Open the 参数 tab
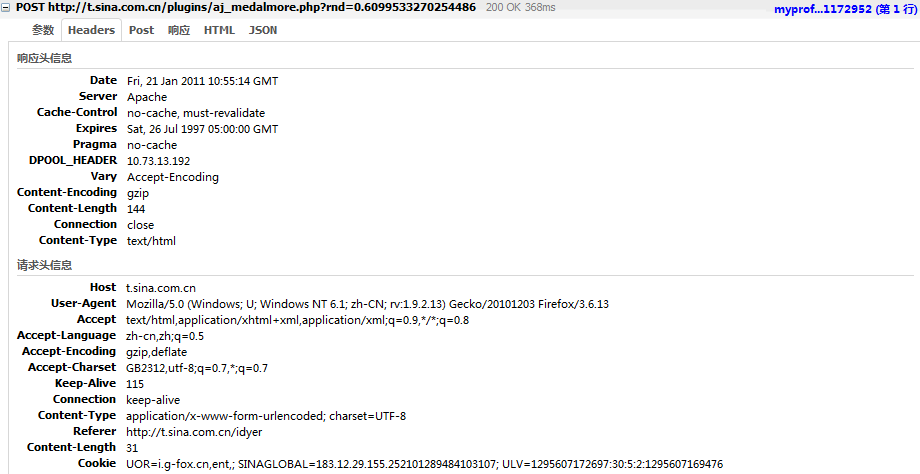Screen dimensions: 920x474 click(43, 30)
